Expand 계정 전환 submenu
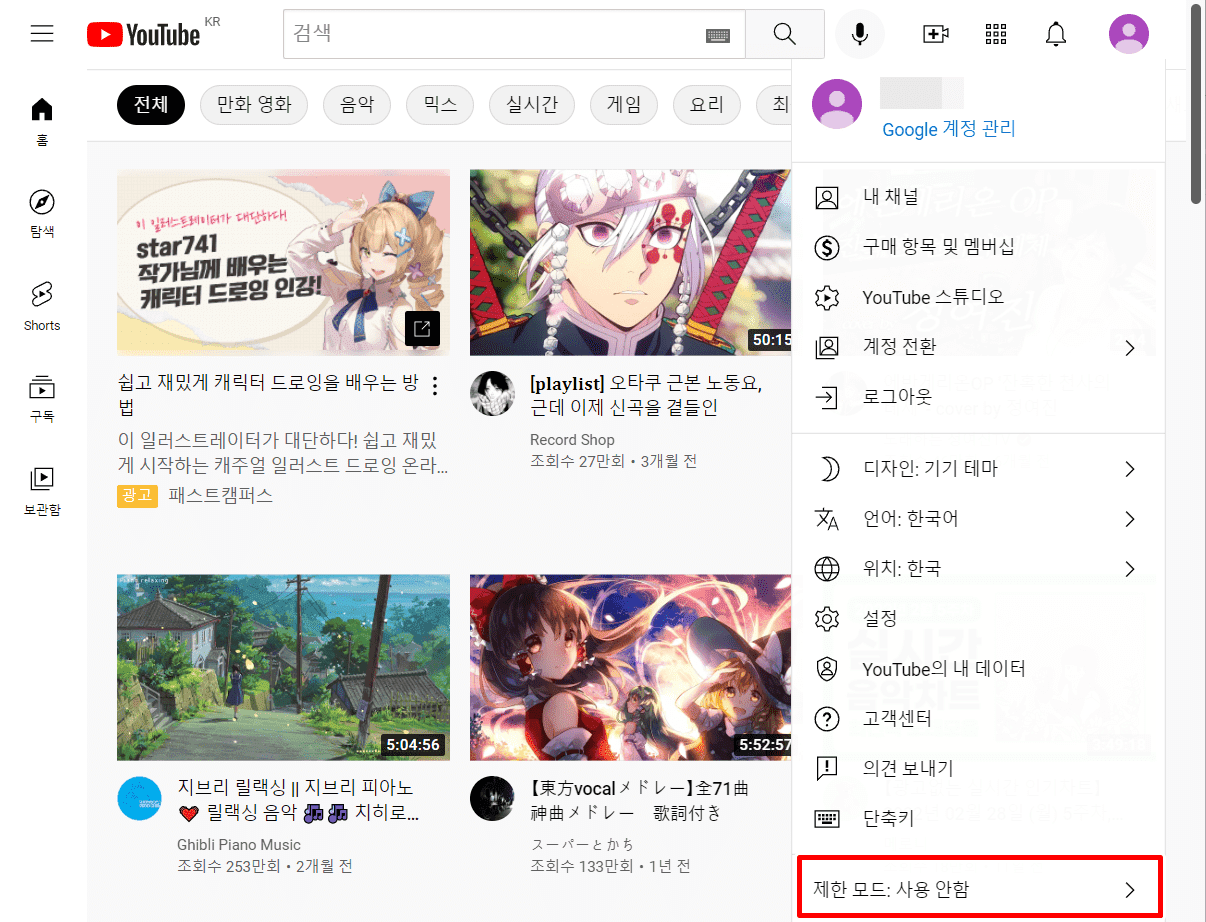This screenshot has width=1206, height=922. [978, 347]
